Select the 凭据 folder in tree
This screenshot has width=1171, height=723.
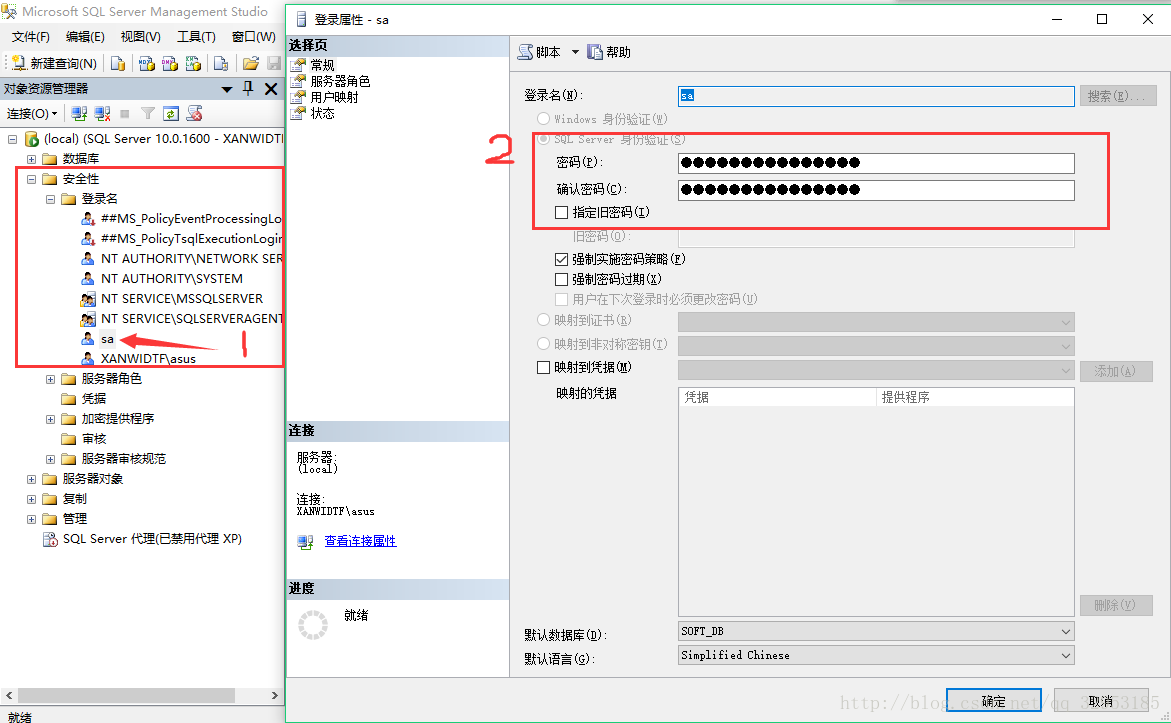(x=94, y=399)
